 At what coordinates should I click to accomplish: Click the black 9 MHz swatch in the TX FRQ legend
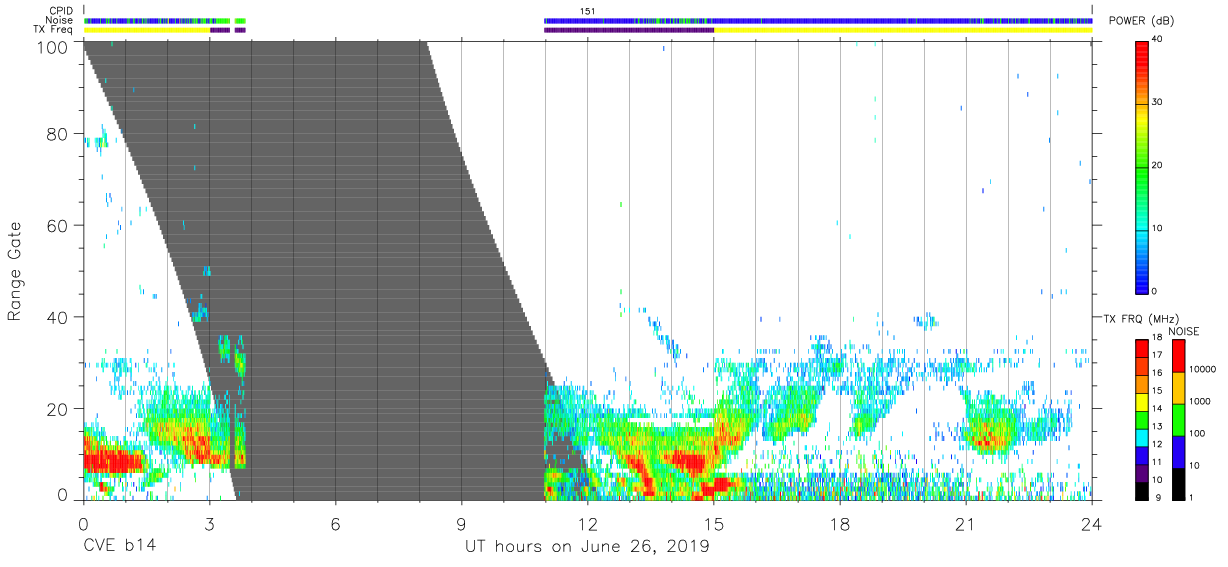[x=1142, y=491]
